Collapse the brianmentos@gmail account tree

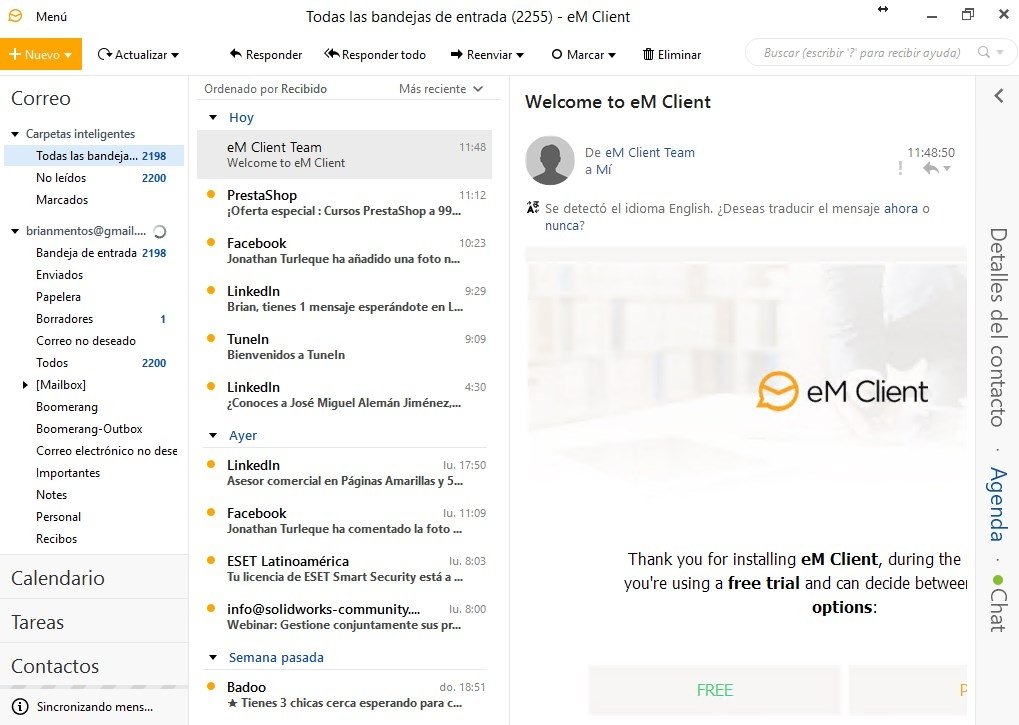[x=15, y=231]
